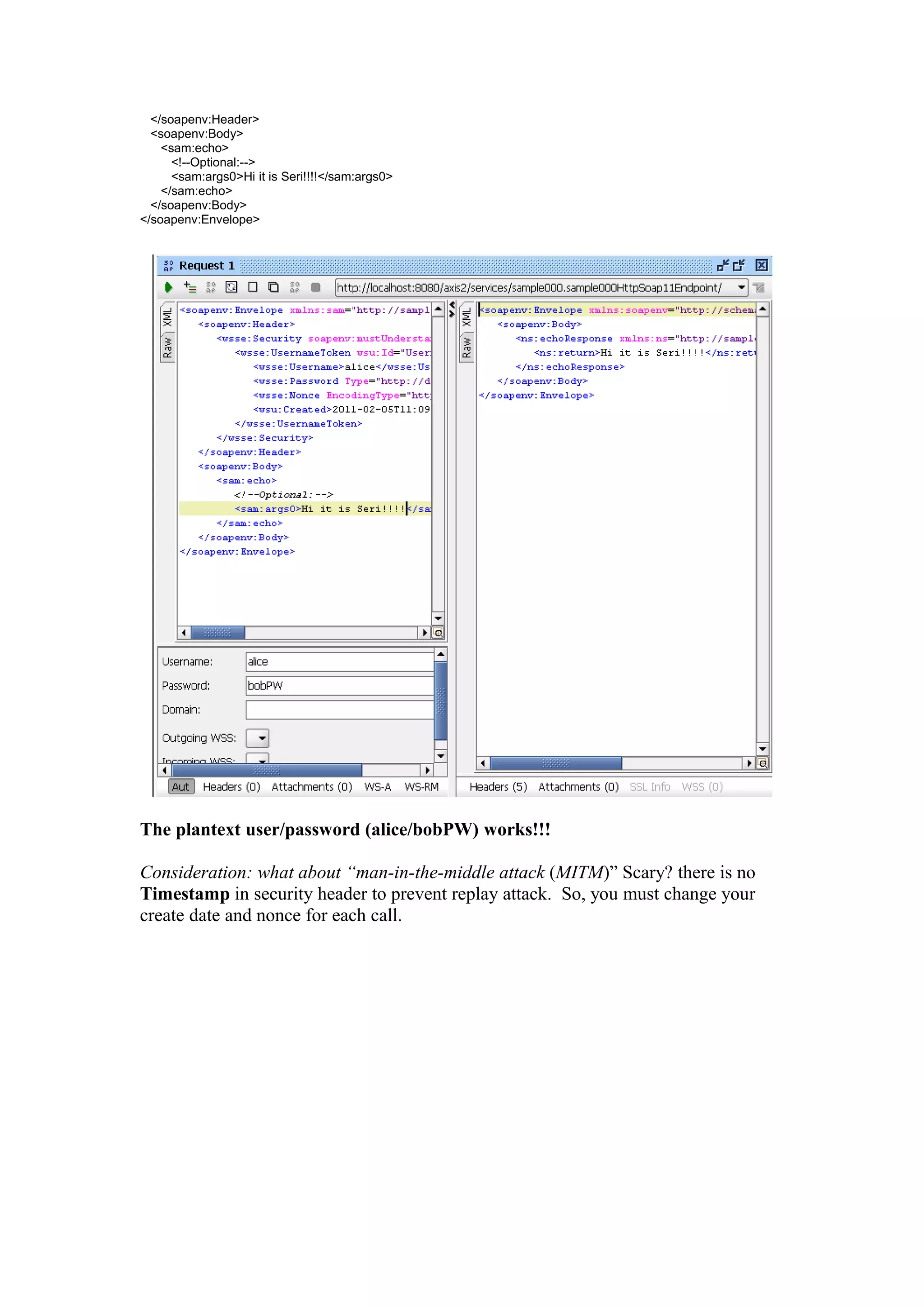Switch response editor to XML view tab
The width and height of the screenshot is (924, 1308).
[466, 317]
